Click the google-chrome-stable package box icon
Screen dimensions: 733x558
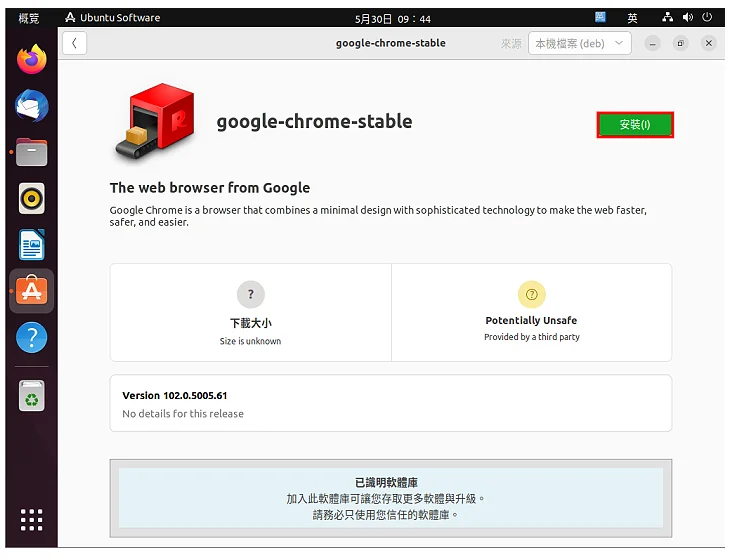pos(155,122)
